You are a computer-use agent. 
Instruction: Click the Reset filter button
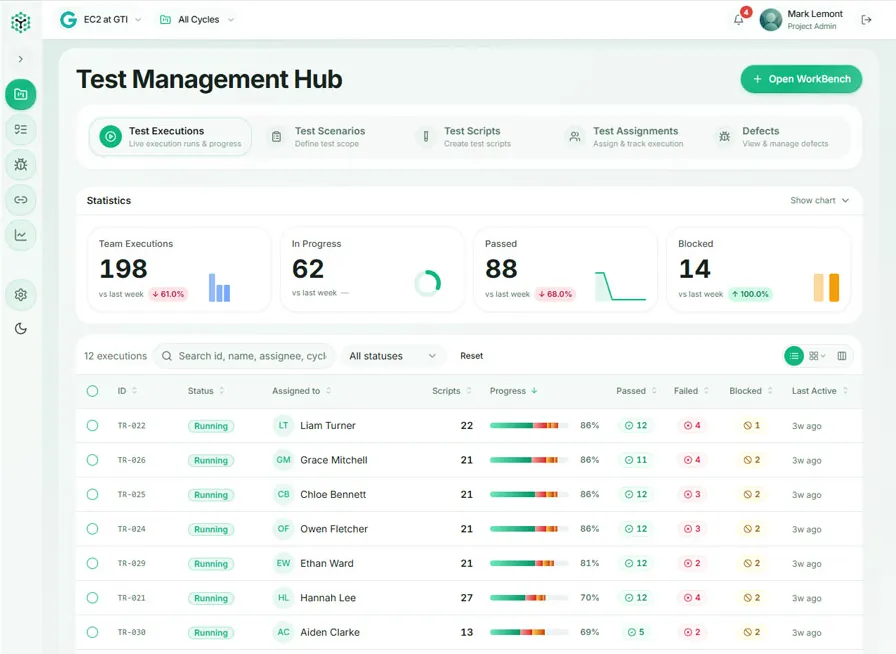tap(471, 356)
